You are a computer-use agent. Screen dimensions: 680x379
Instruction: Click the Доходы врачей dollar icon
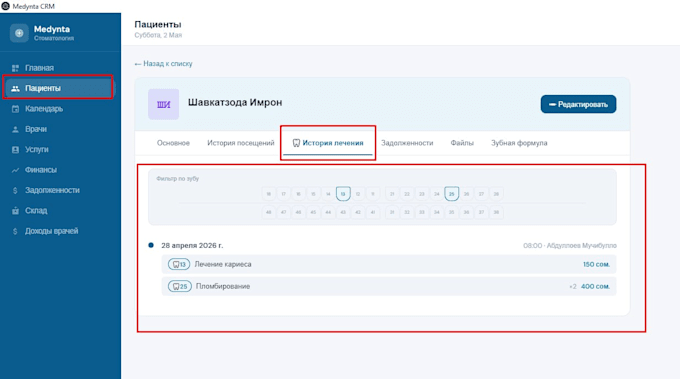tap(15, 231)
